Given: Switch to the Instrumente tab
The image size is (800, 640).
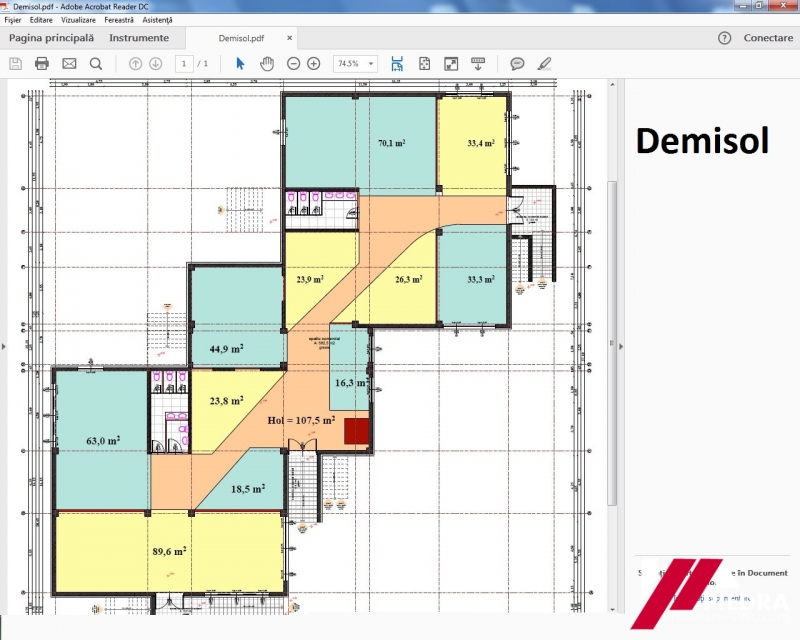Looking at the screenshot, I should [x=139, y=38].
